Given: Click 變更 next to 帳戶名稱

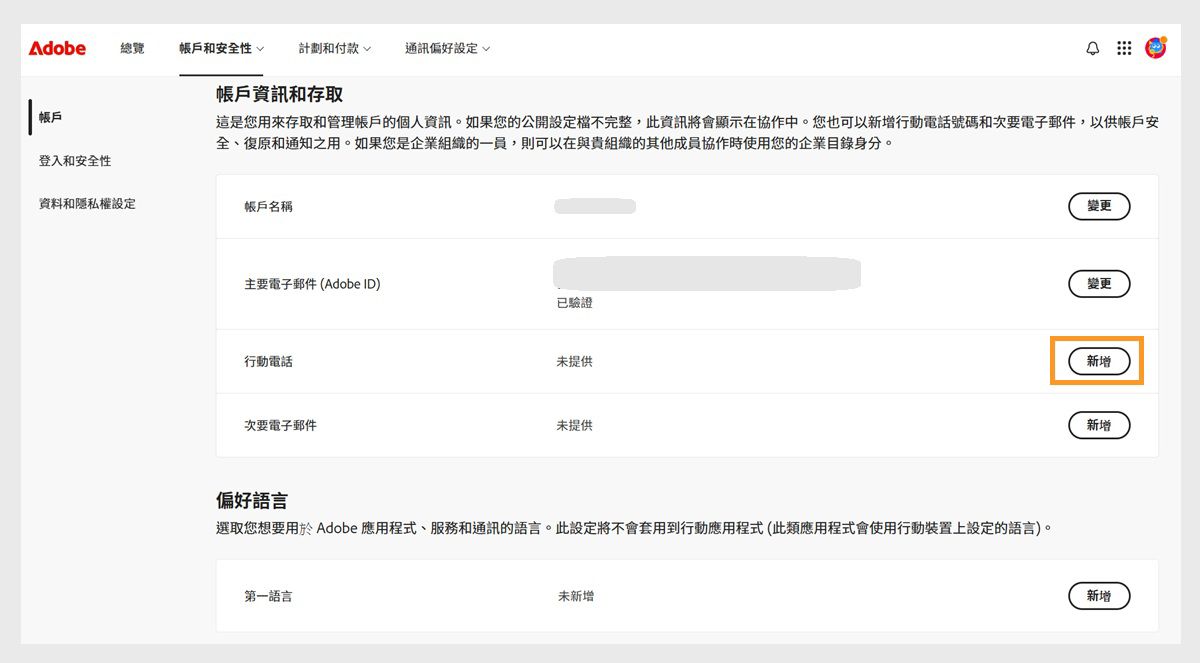Looking at the screenshot, I should pyautogui.click(x=1099, y=206).
